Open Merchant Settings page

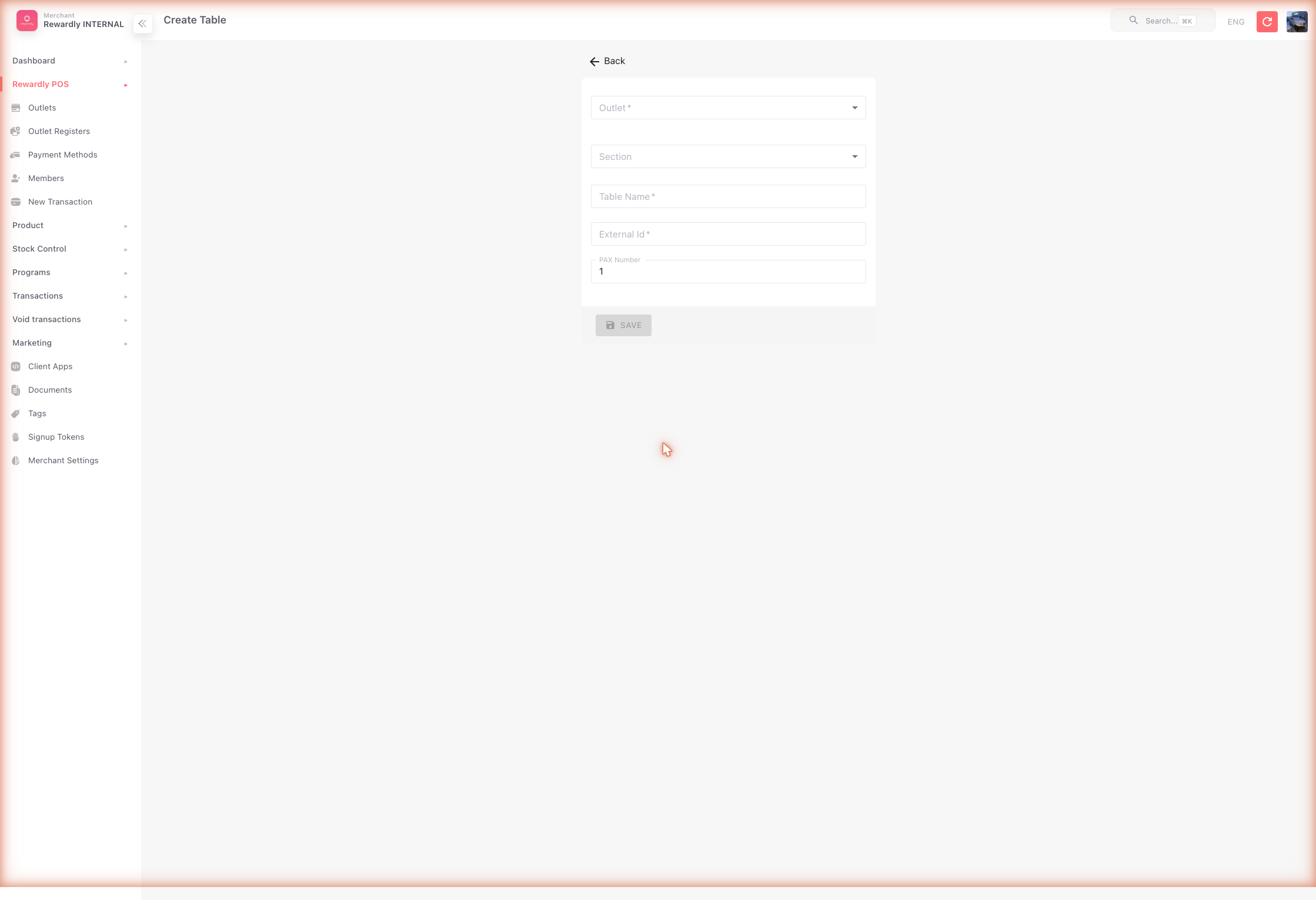coord(64,460)
